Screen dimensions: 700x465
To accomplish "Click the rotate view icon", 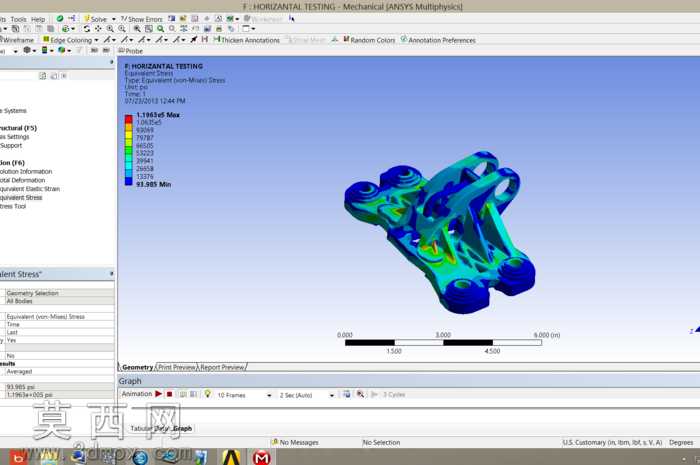I will click(x=87, y=29).
